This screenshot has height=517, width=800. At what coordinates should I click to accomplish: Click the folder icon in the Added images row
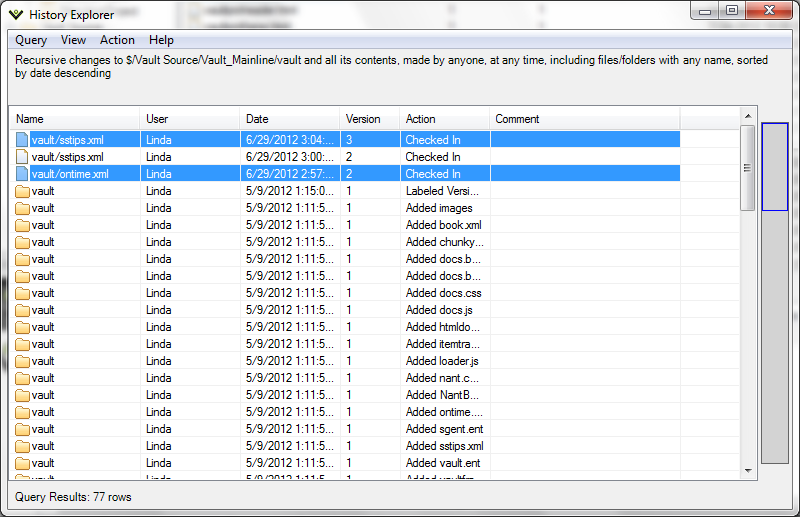(22, 208)
